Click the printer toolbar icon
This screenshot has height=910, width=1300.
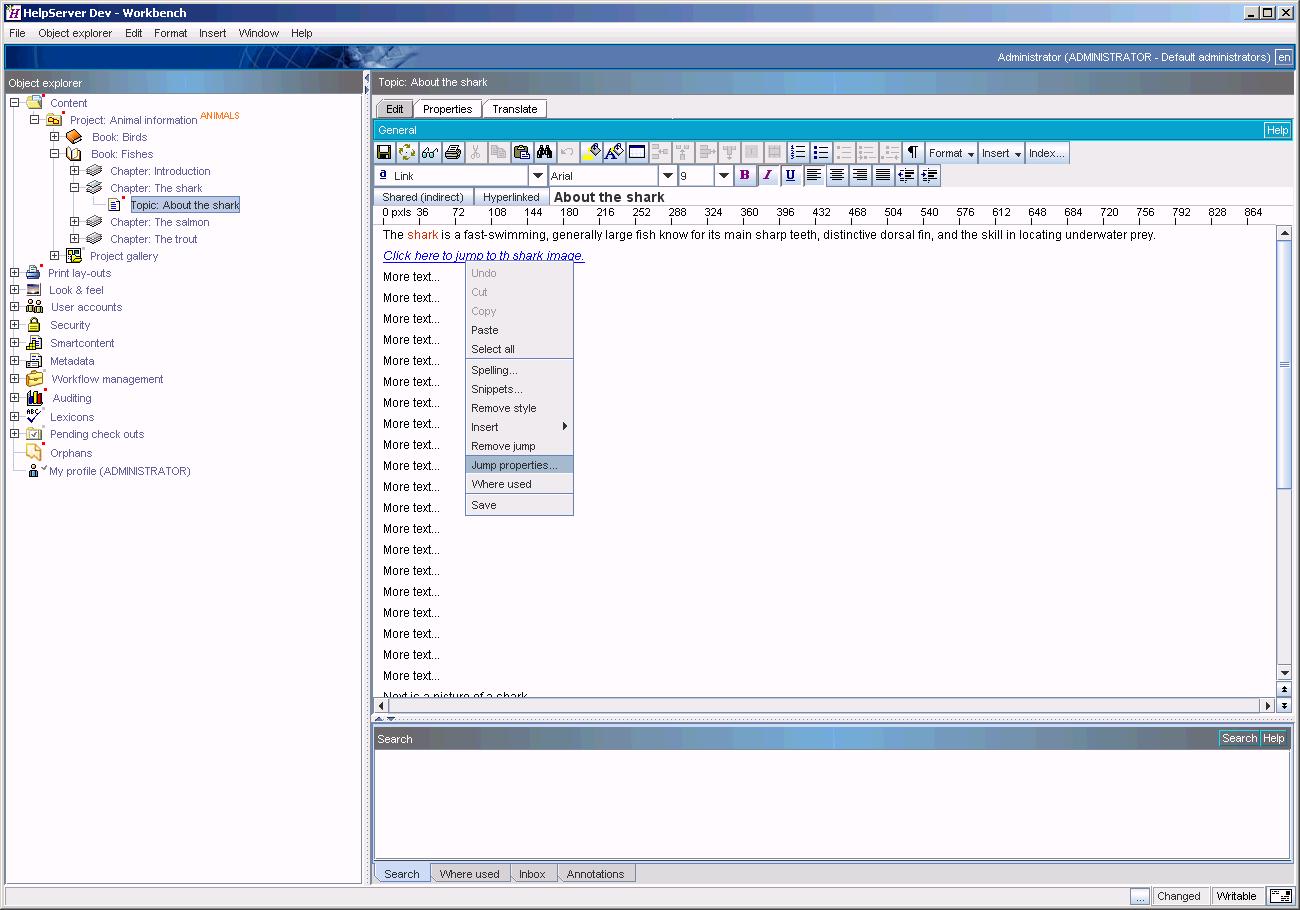click(x=453, y=153)
